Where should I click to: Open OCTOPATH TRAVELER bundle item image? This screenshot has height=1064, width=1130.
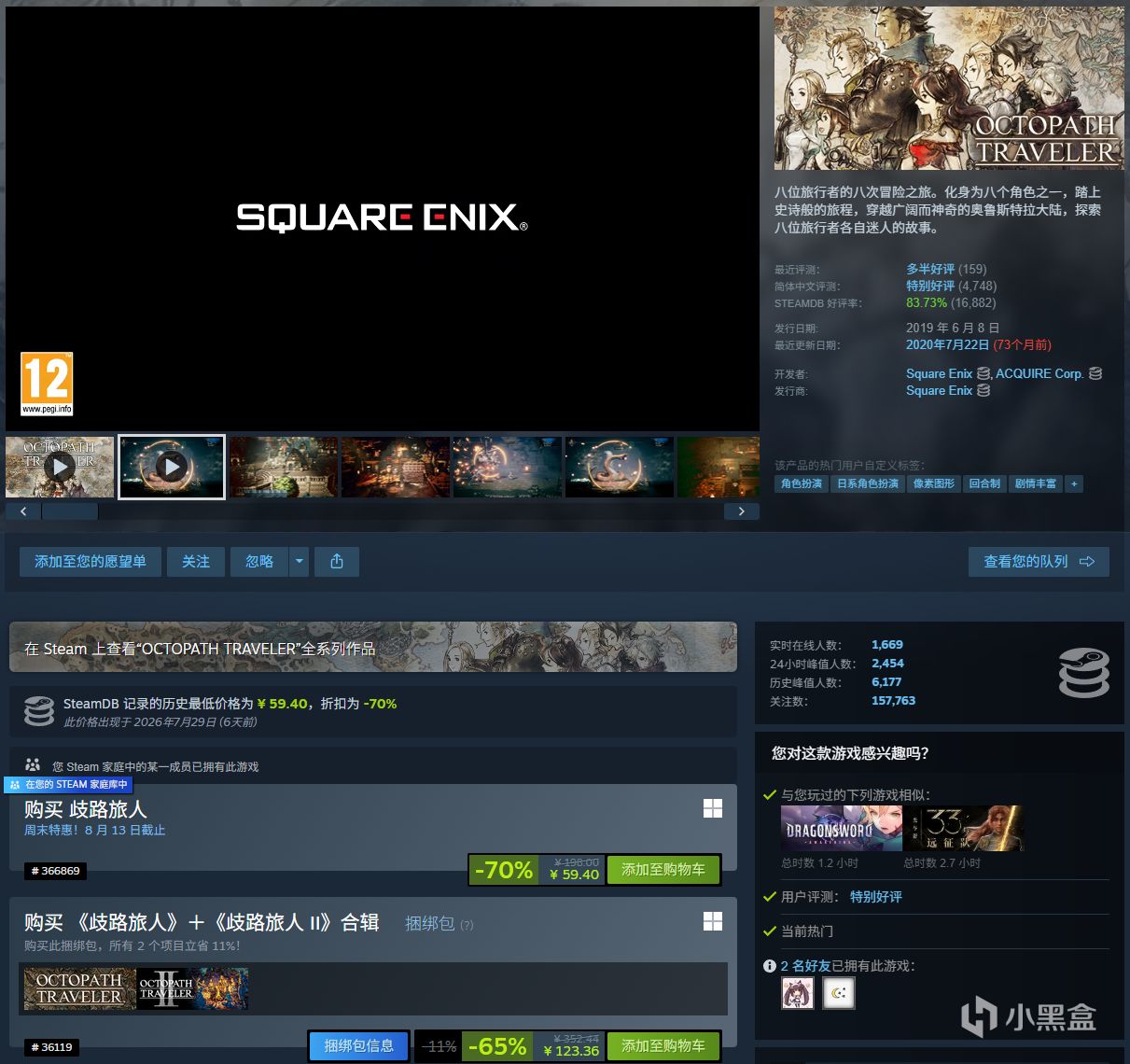click(x=79, y=989)
